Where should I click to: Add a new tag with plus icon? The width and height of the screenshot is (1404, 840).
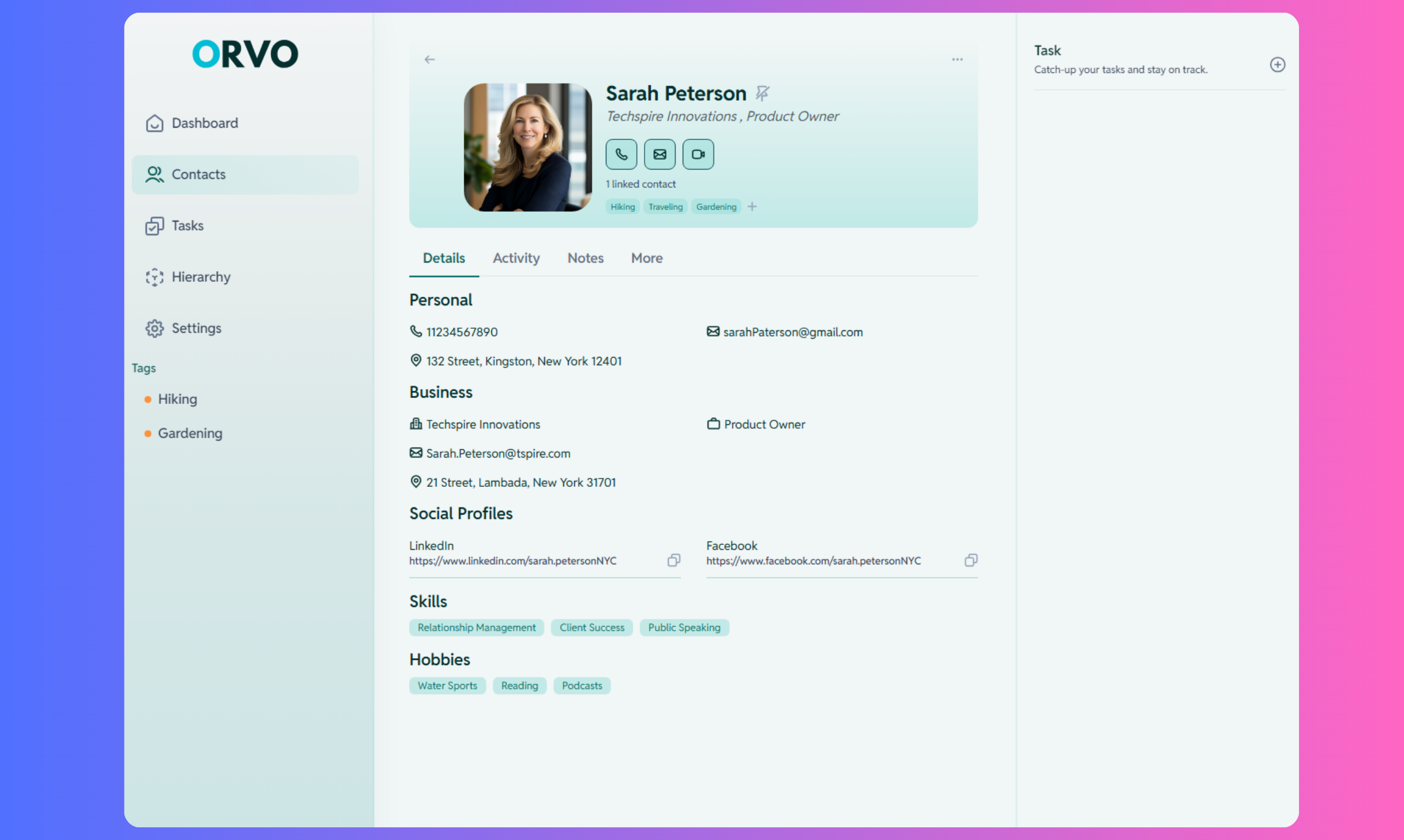(x=752, y=207)
